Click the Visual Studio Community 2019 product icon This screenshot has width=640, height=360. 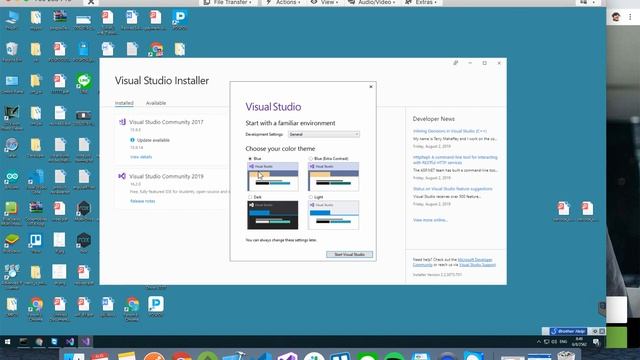[122, 176]
